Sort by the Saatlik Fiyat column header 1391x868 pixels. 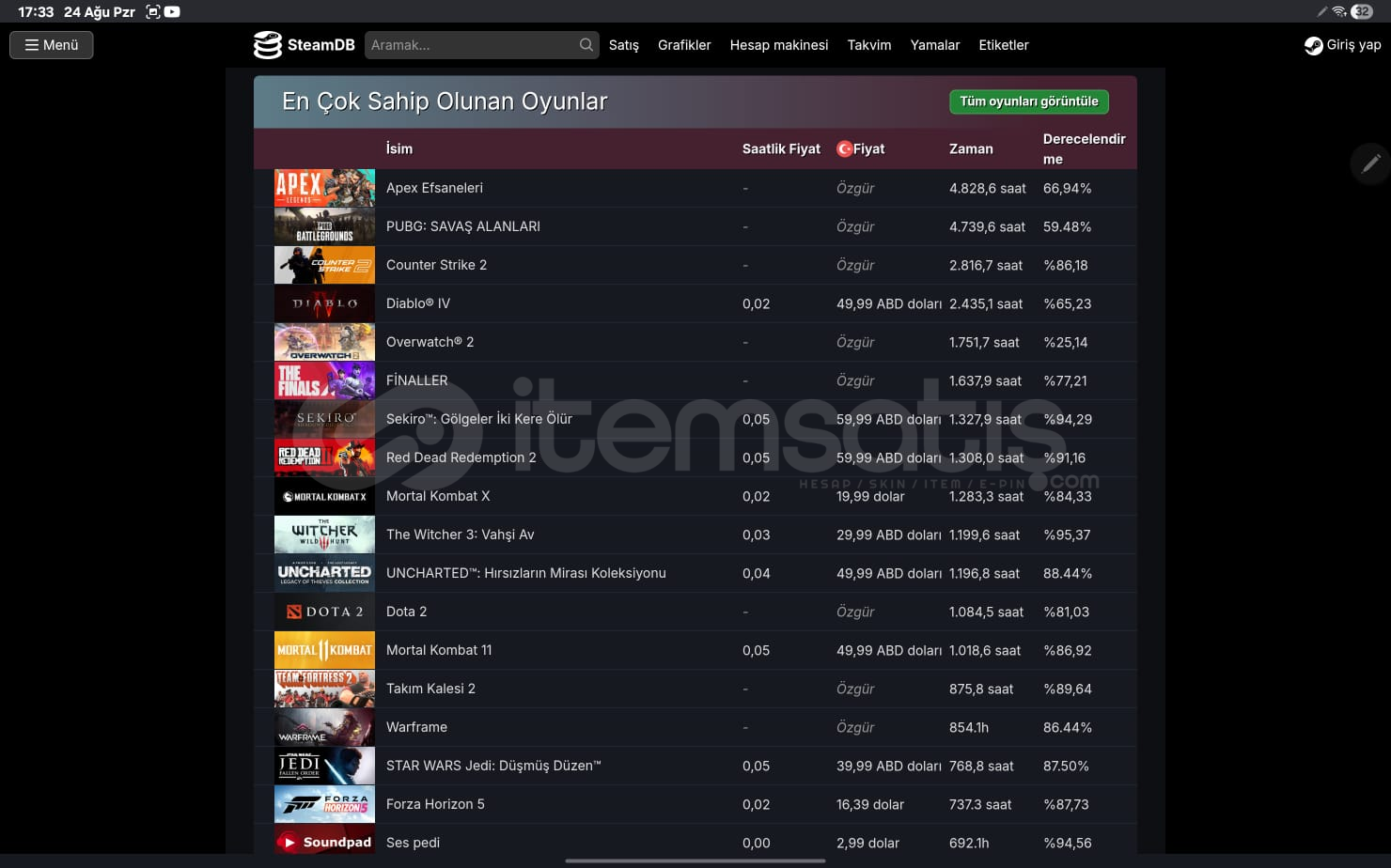click(781, 148)
